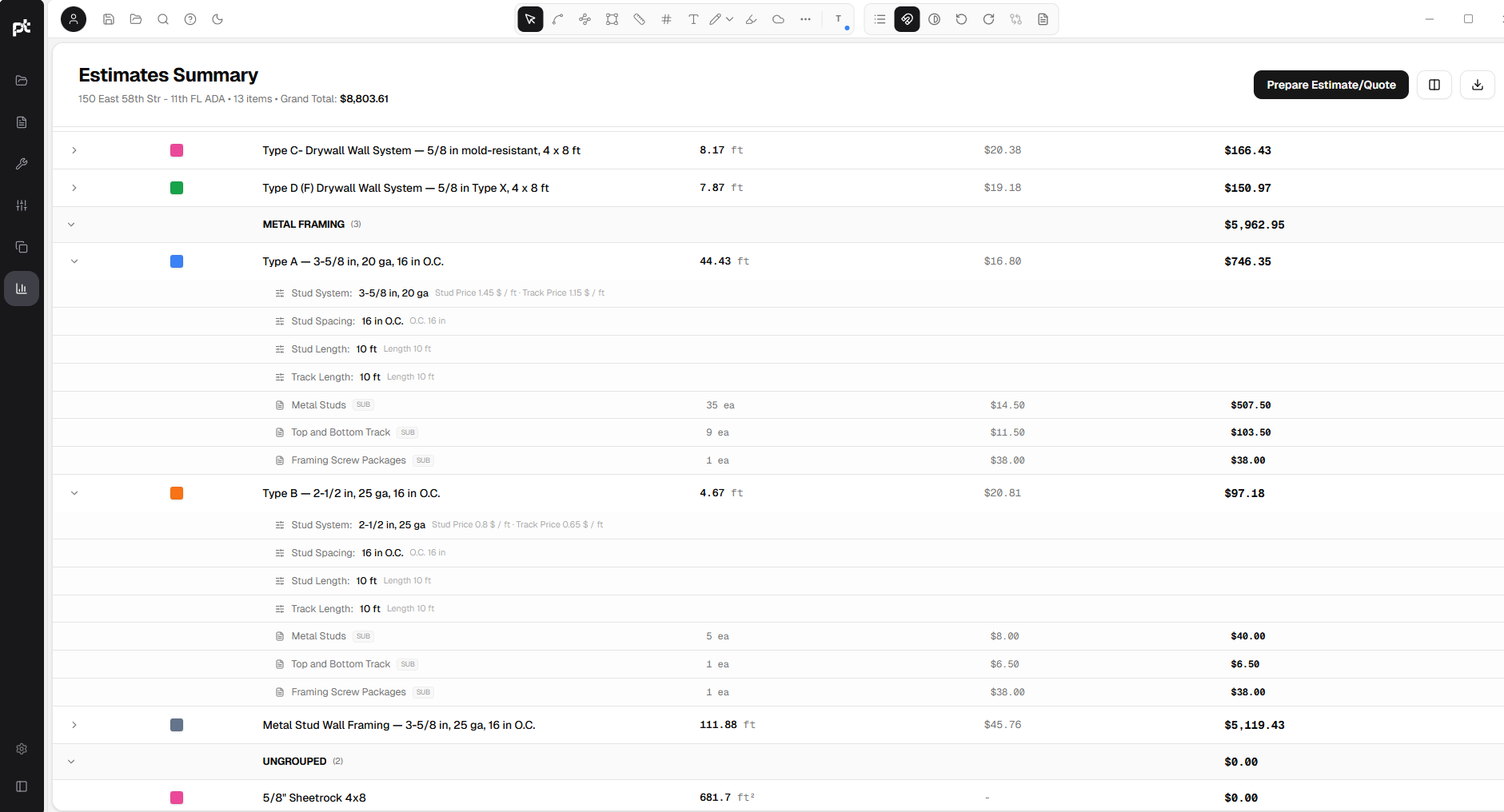Viewport: 1504px width, 812px height.
Task: Show more tools via the ellipsis
Action: [806, 19]
